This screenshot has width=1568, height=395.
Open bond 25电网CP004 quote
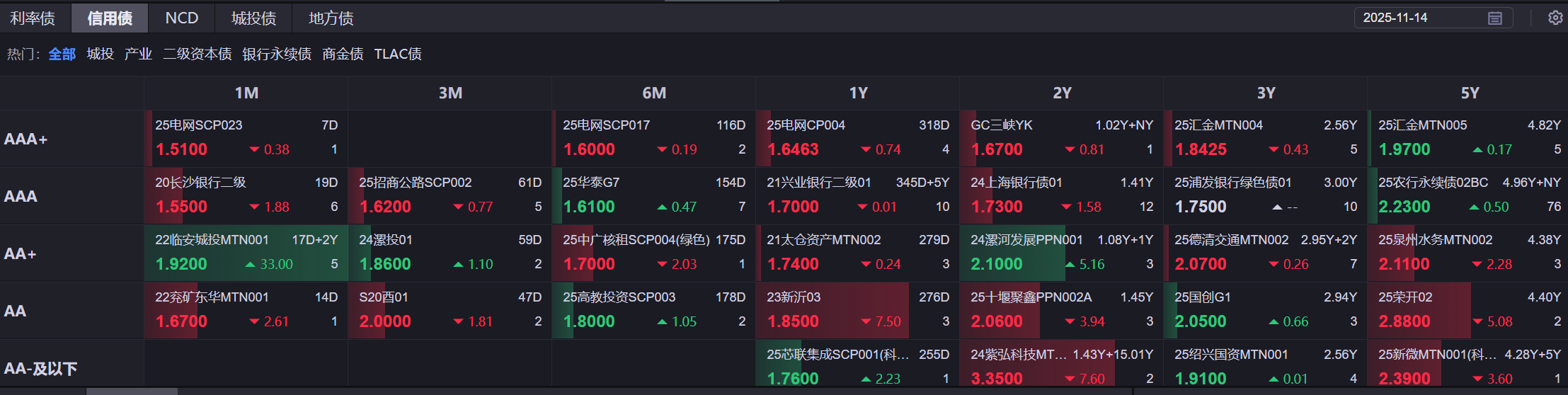coord(806,125)
